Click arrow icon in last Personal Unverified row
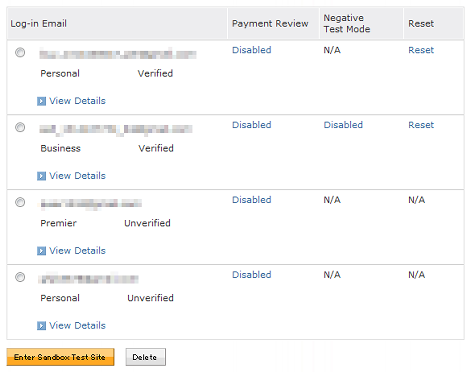The height and width of the screenshot is (372, 470). [41, 326]
